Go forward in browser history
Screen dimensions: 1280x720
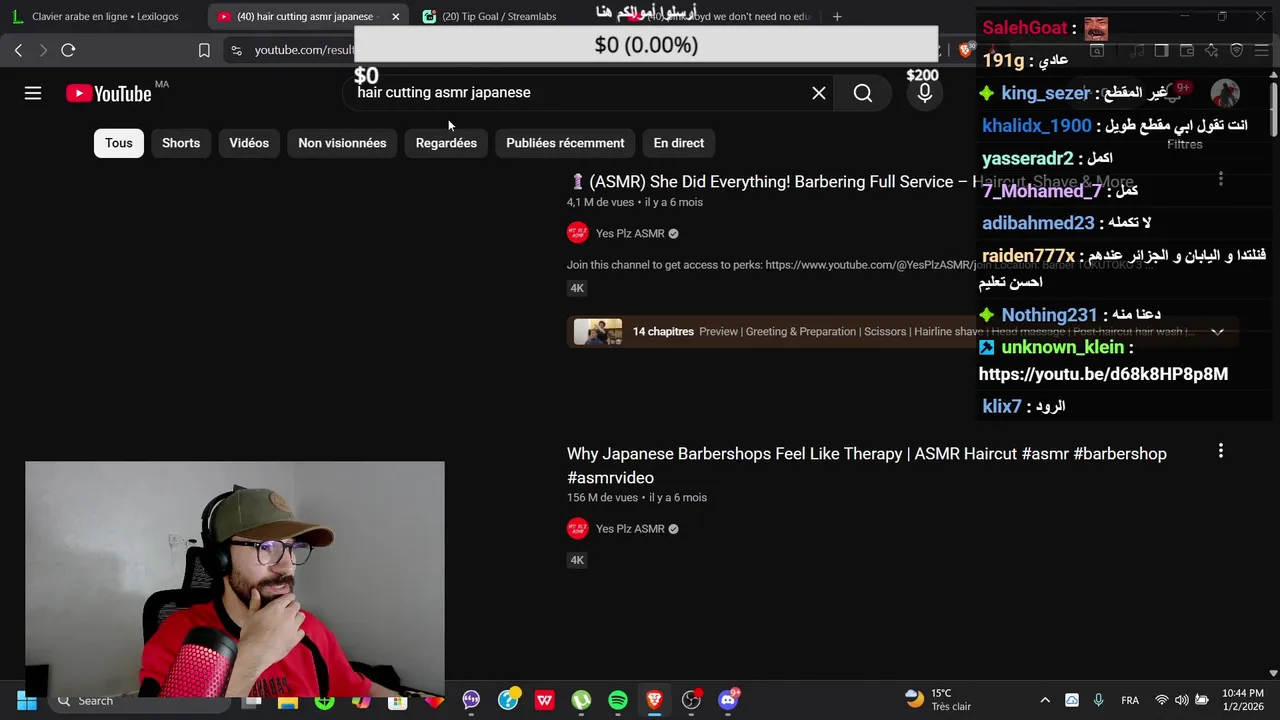(x=43, y=50)
